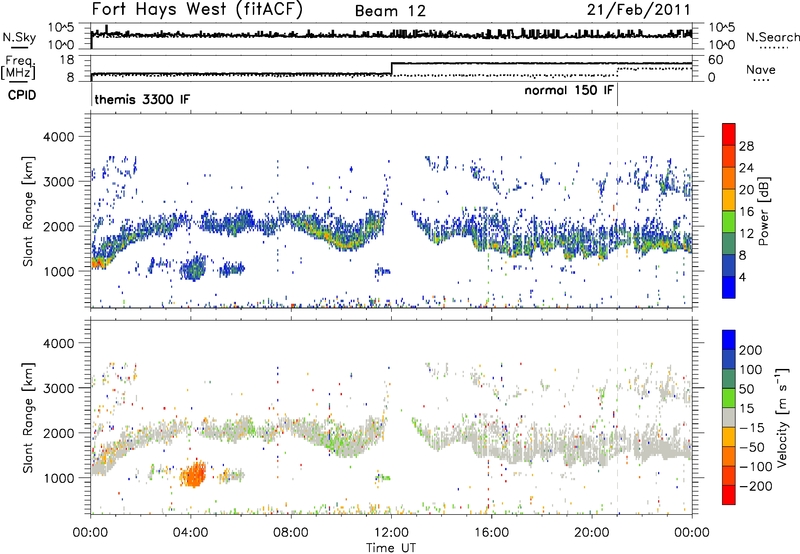
Task: Click the orange velocity blob near 04:00
Action: (x=194, y=474)
